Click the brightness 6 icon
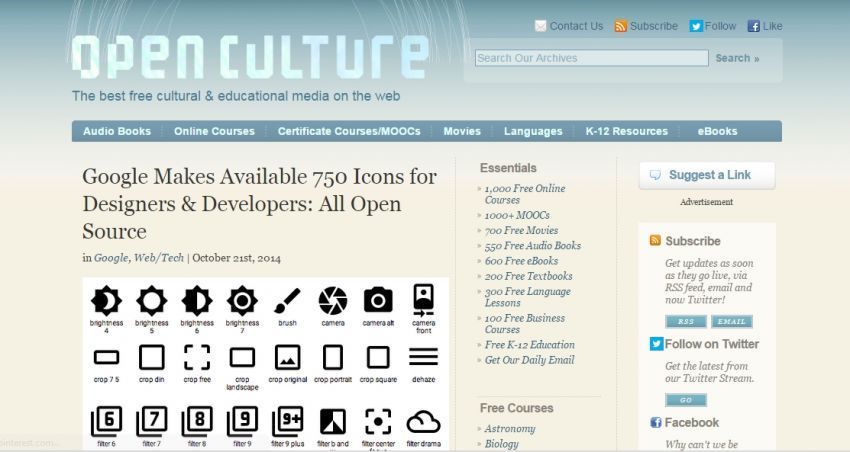 [x=197, y=300]
